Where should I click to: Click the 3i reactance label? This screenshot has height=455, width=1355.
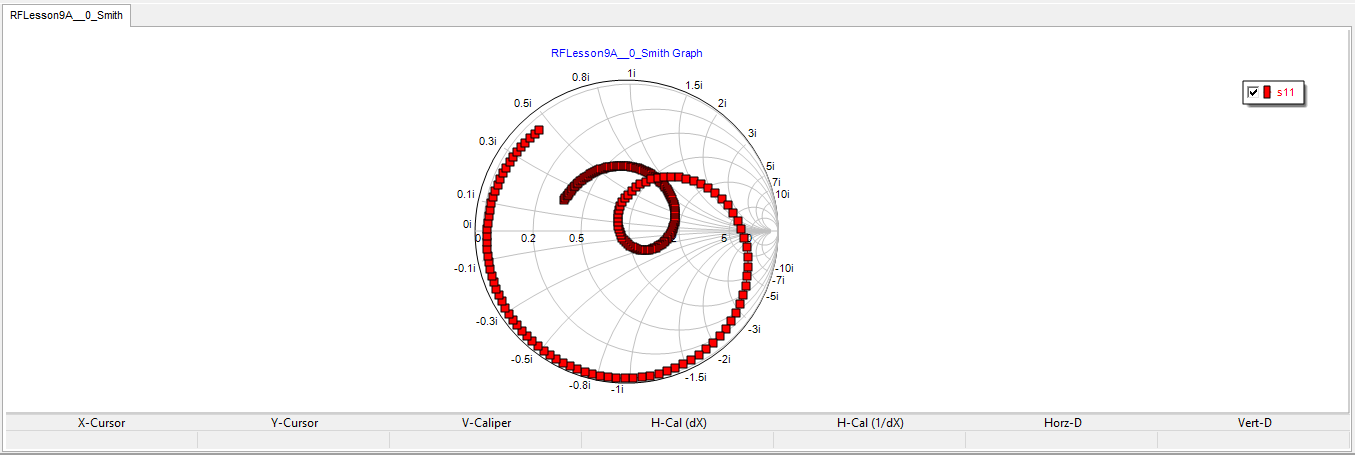point(752,133)
